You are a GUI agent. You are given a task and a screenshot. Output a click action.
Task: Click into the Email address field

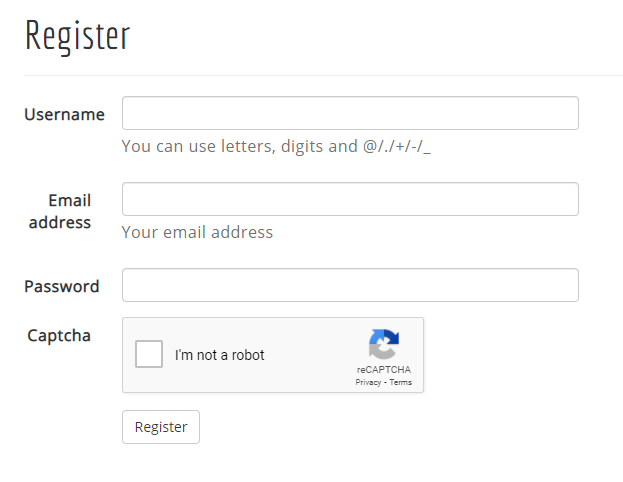pyautogui.click(x=350, y=199)
